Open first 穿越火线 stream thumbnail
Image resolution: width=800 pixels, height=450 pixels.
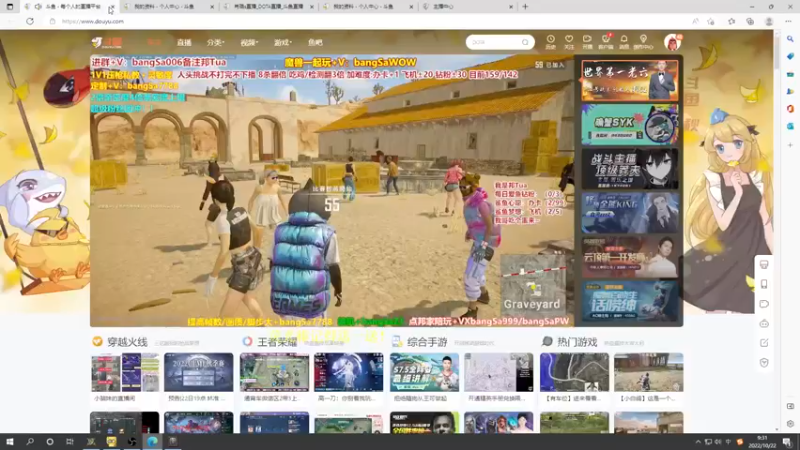point(124,372)
